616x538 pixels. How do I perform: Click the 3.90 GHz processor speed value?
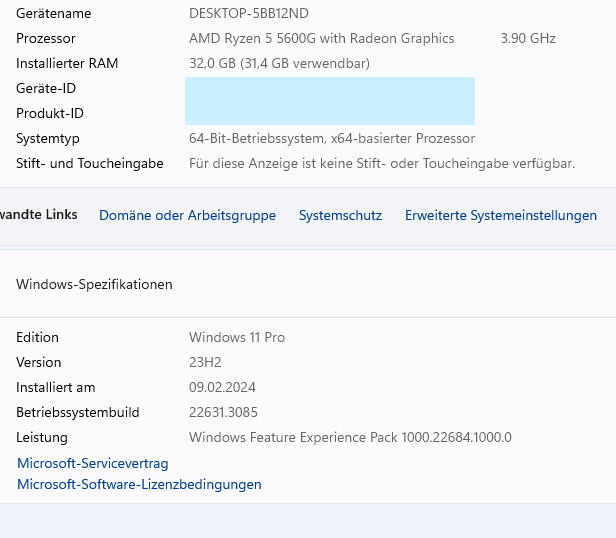coord(528,39)
